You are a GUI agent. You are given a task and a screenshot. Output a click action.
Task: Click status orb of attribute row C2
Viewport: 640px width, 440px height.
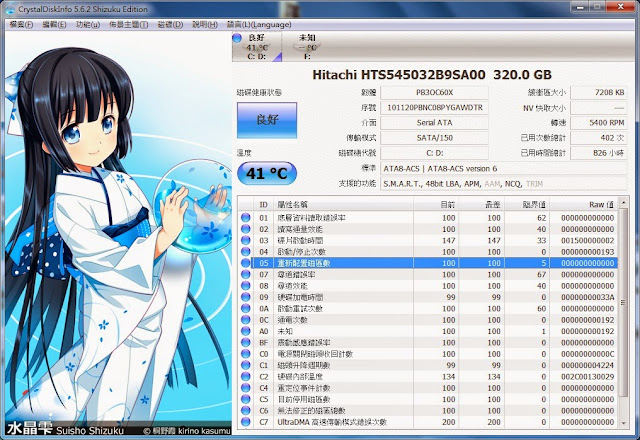tap(245, 376)
